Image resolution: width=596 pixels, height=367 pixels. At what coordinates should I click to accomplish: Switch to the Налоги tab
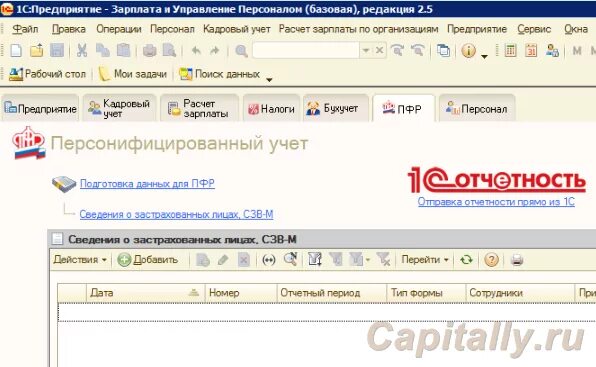(x=271, y=109)
